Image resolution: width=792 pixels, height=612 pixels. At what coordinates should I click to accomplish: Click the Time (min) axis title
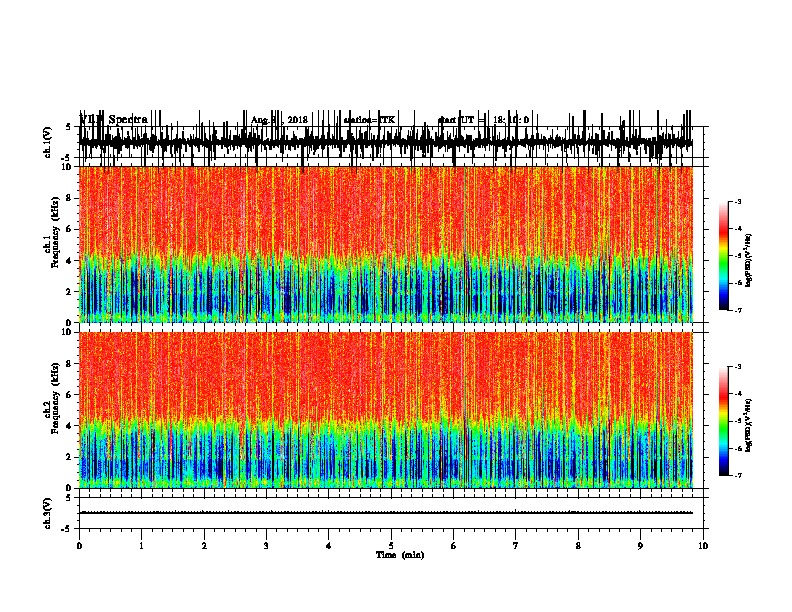pos(400,555)
